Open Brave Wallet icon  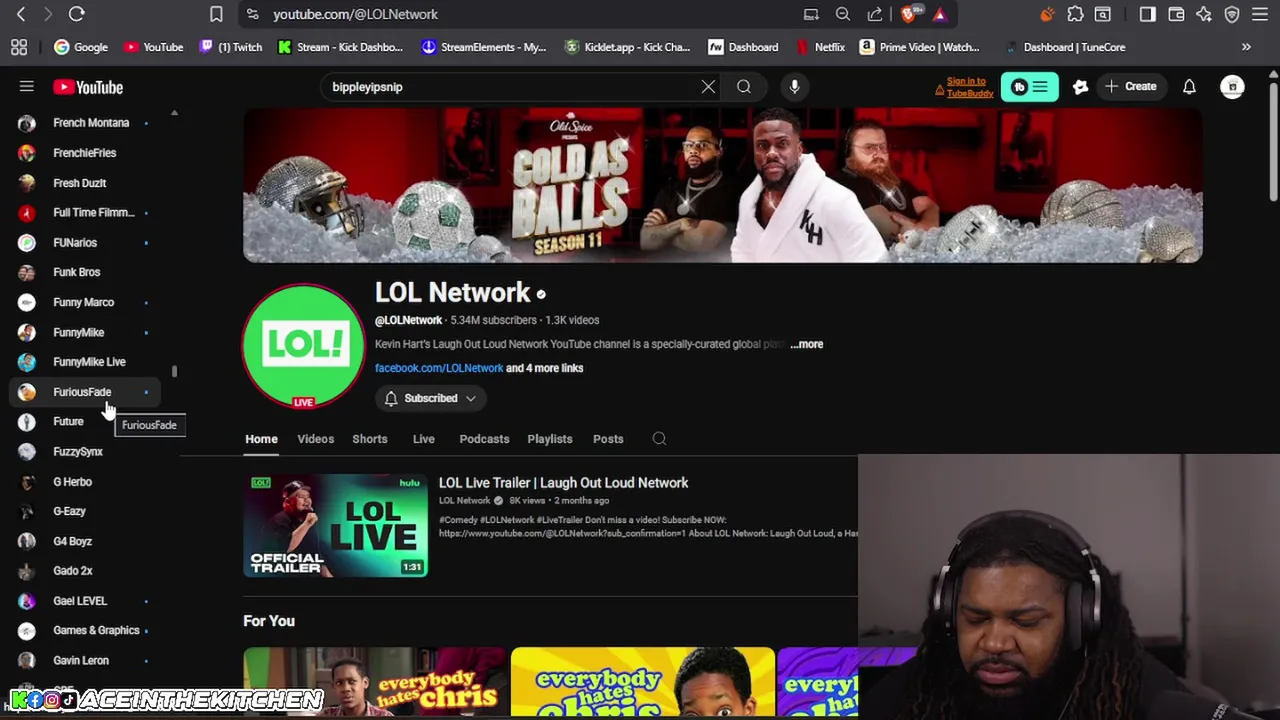(x=1176, y=14)
